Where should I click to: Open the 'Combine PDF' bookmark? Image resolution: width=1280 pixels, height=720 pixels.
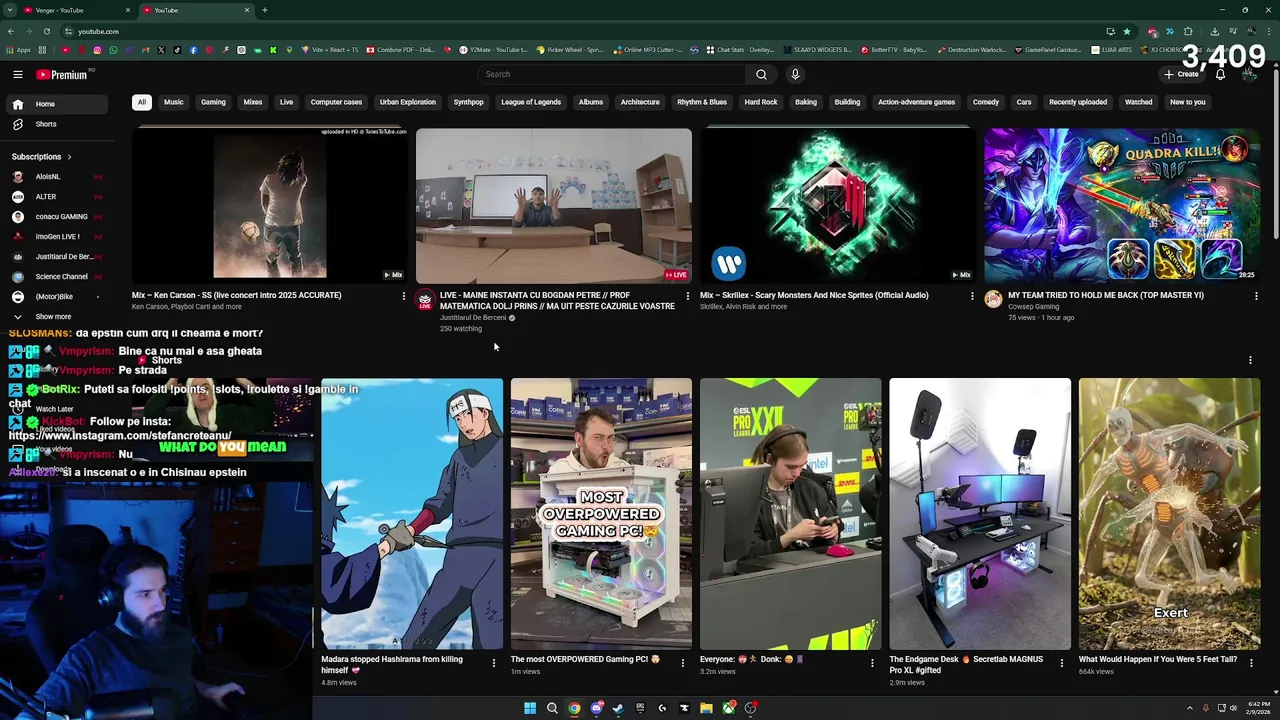tap(401, 49)
